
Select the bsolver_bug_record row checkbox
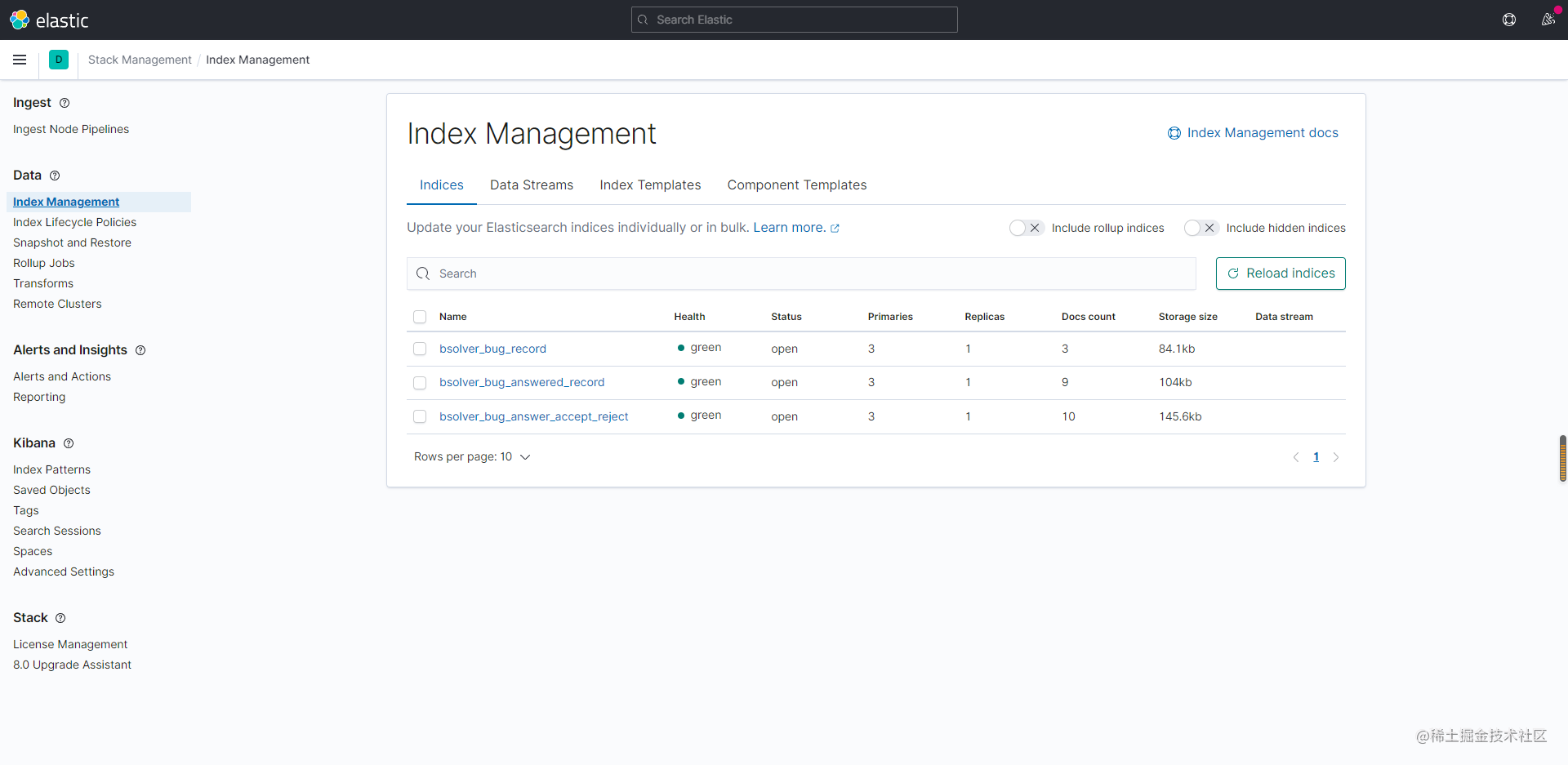tap(420, 349)
